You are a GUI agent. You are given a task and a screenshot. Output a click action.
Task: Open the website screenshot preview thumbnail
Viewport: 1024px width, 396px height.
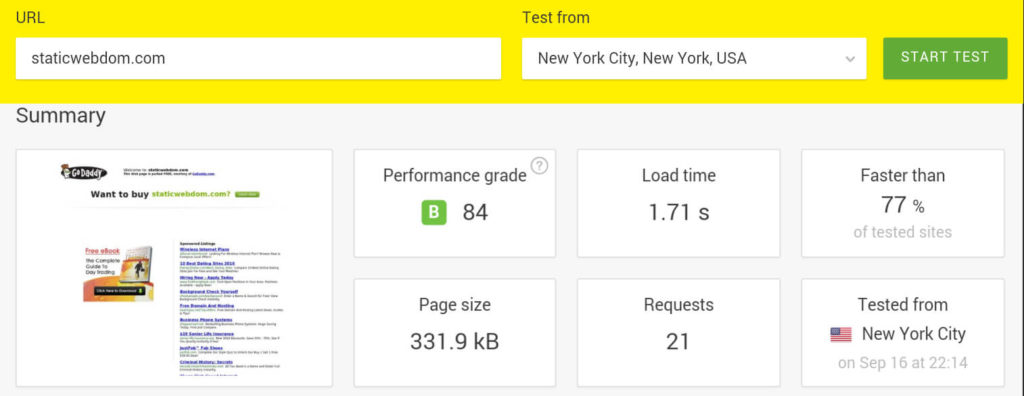[x=174, y=267]
